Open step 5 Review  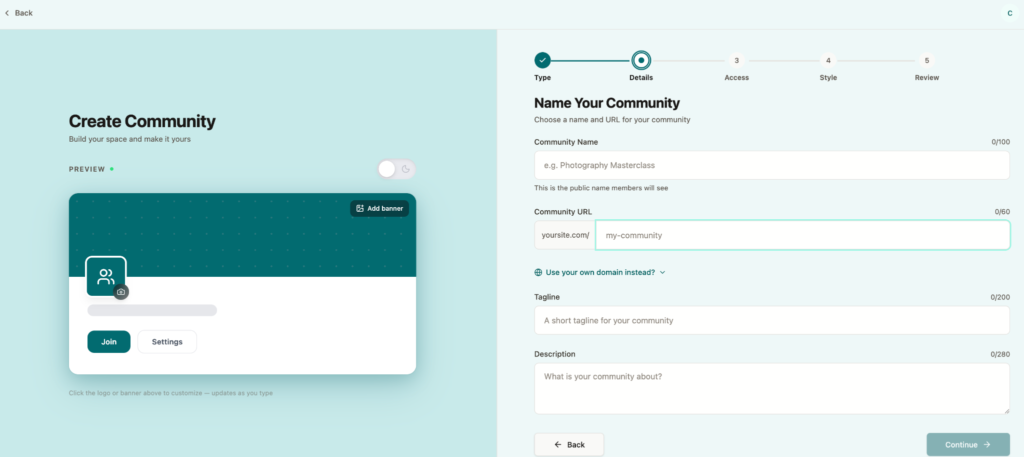pos(926,60)
